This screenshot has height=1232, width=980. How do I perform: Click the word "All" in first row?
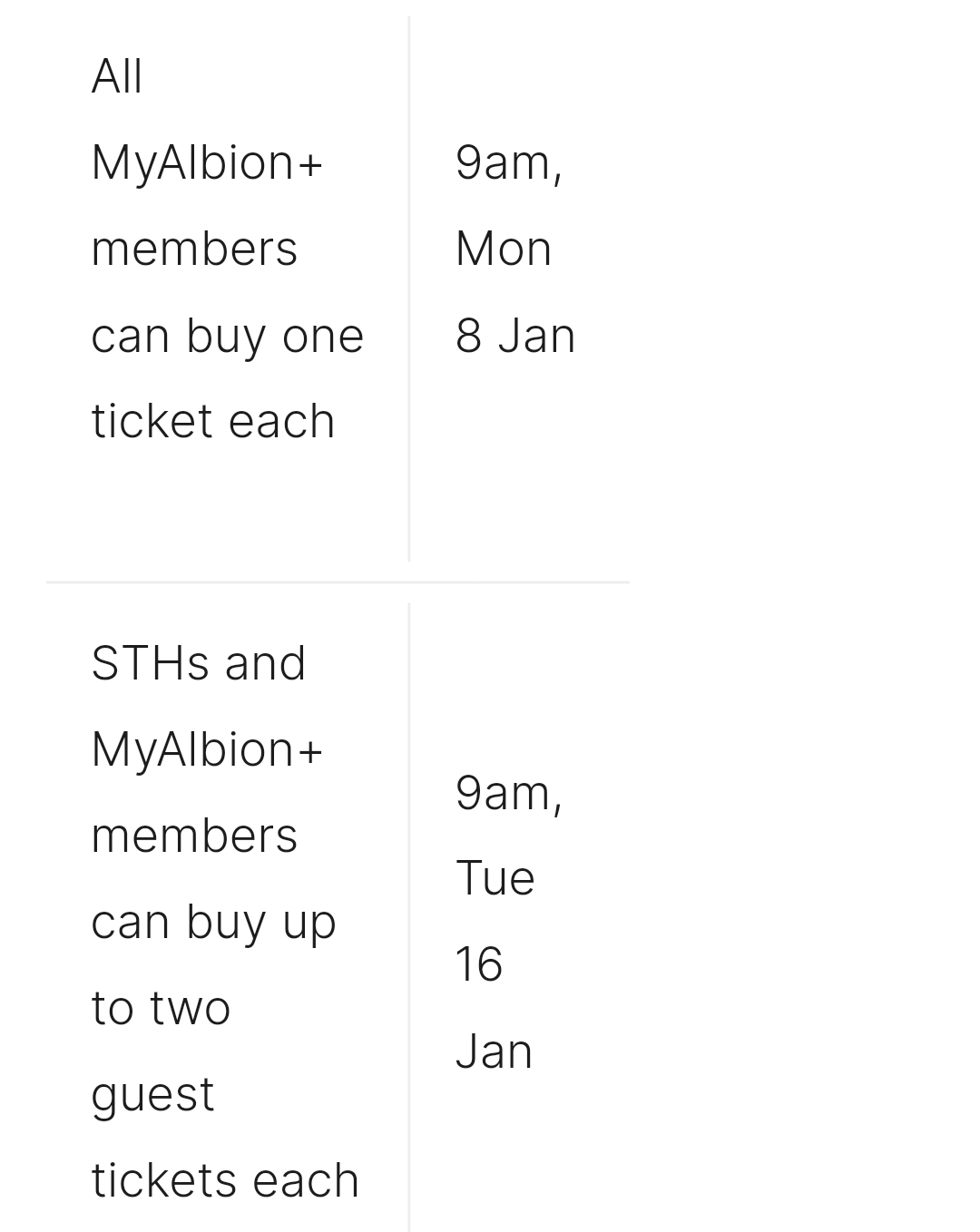(117, 76)
